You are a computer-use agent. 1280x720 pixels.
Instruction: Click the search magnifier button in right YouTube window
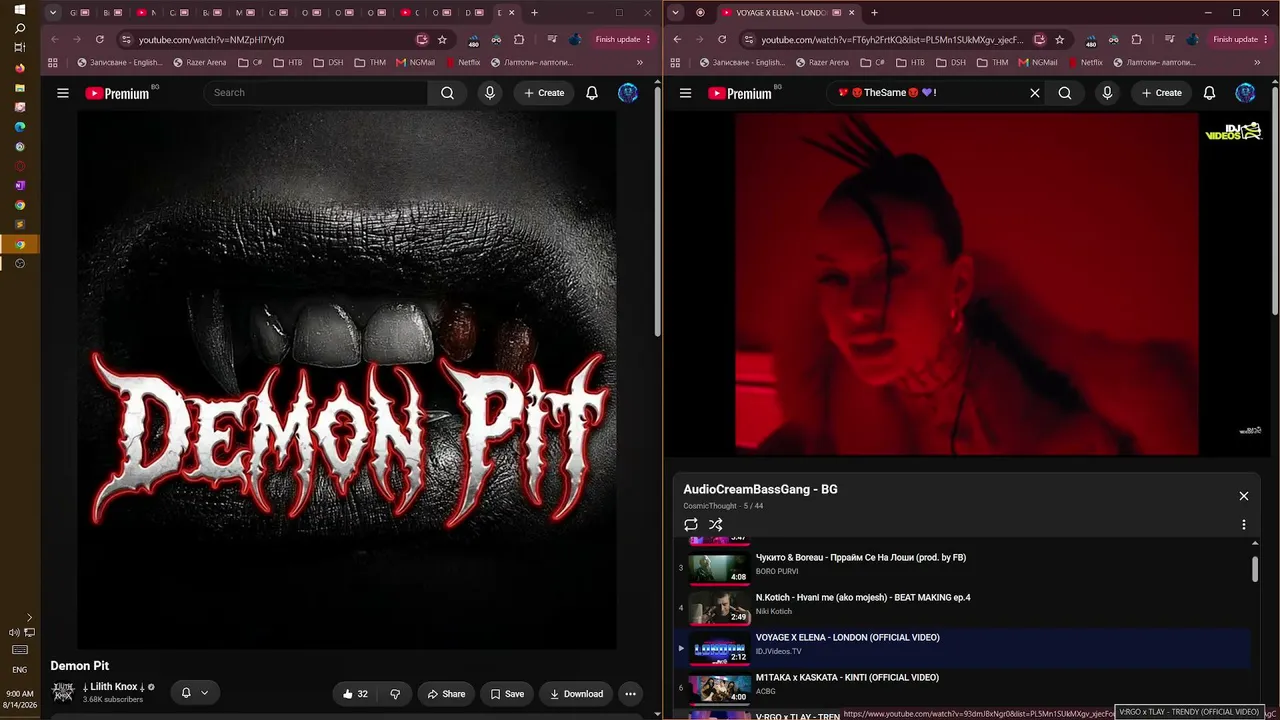coord(1065,93)
